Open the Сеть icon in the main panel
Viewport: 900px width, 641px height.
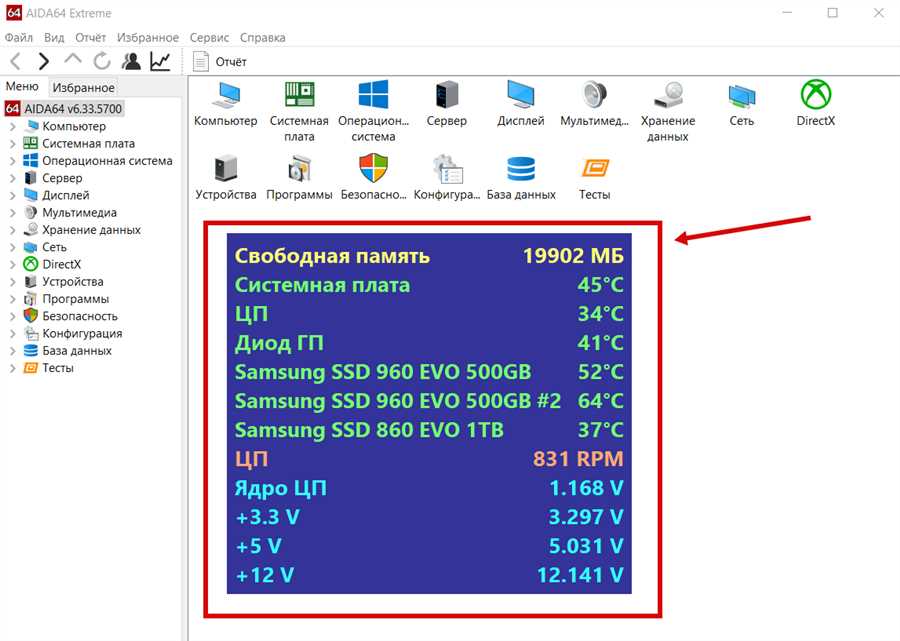742,104
